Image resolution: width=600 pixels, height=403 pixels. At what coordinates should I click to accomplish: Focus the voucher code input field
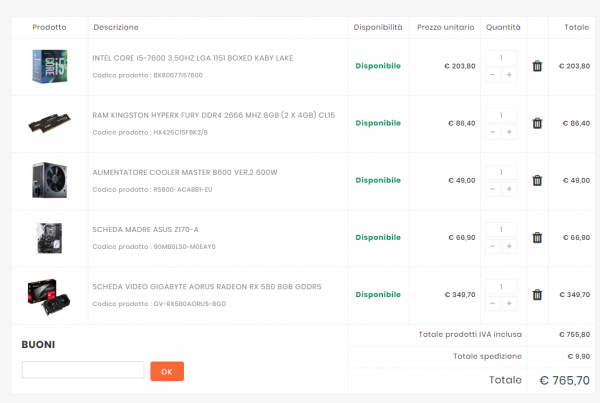(x=83, y=371)
